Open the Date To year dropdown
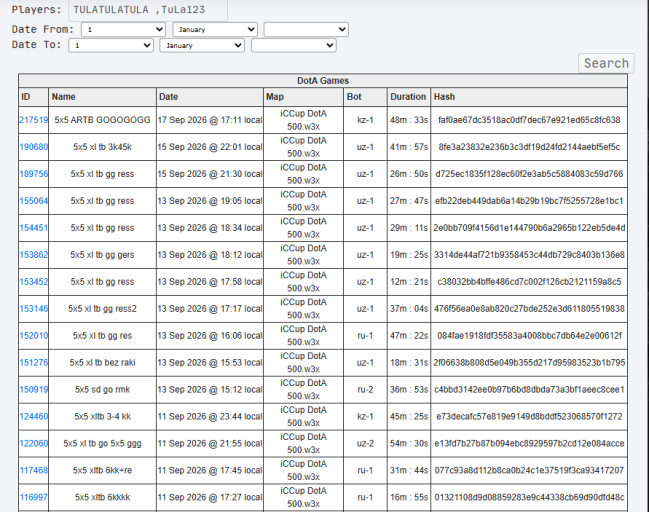 [293, 45]
